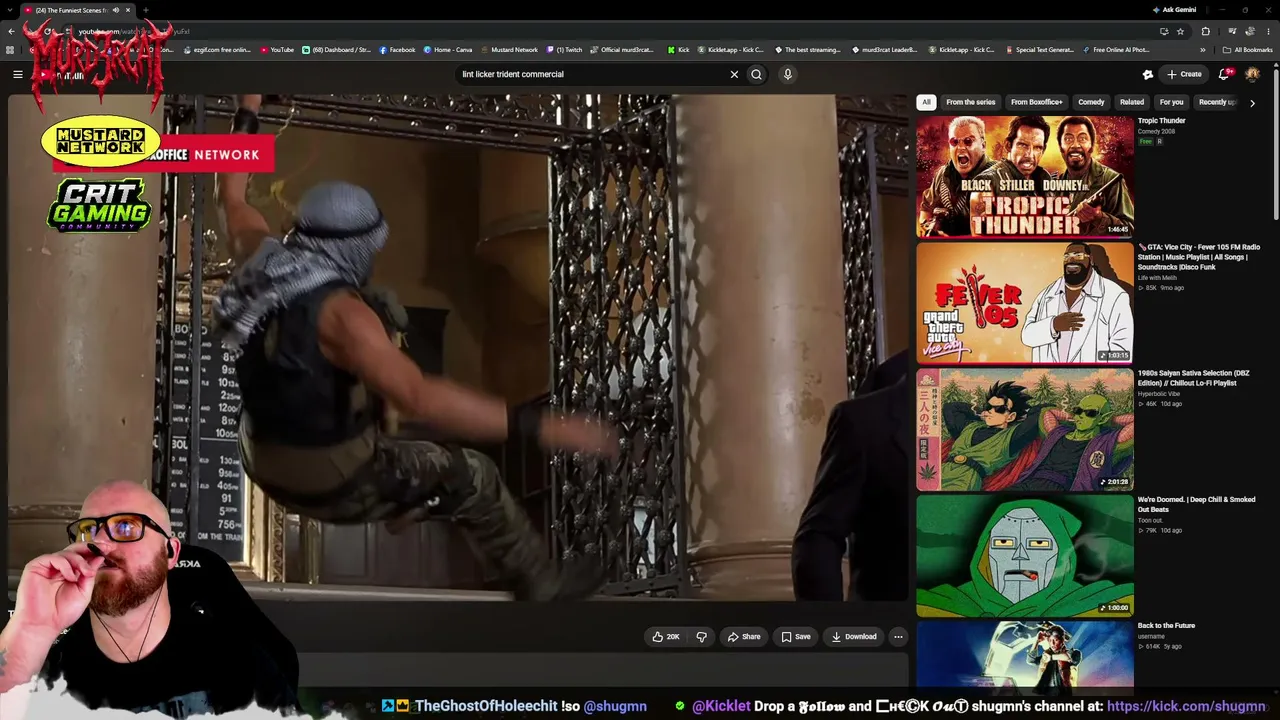The height and width of the screenshot is (720, 1280).
Task: Click Ask Gemini in the title bar
Action: (1175, 10)
